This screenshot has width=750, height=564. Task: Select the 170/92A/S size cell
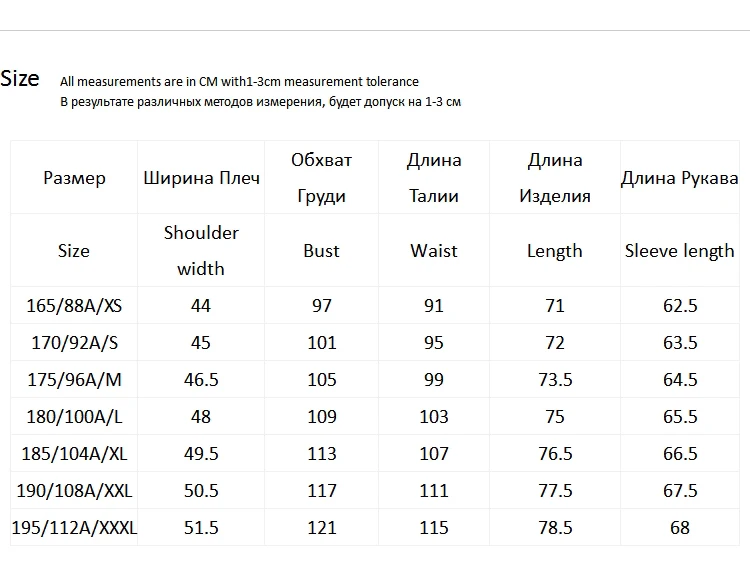click(x=74, y=343)
